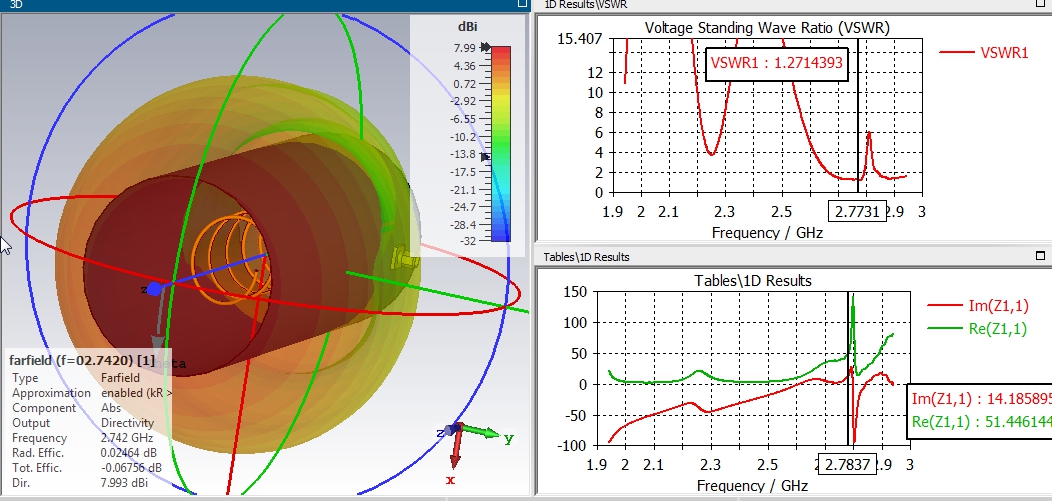Screen dimensions: 1052x501
Task: Click the 2.7837 frequency marker value
Action: point(847,464)
